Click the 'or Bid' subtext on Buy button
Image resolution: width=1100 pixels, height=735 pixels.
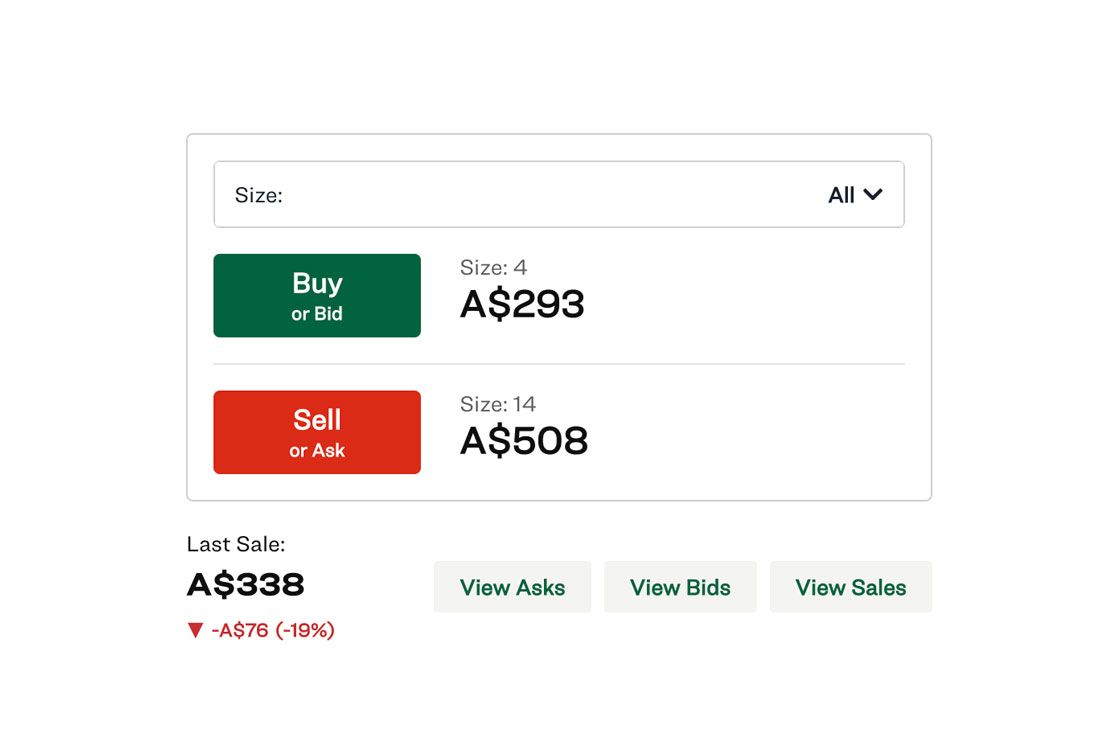pyautogui.click(x=317, y=314)
